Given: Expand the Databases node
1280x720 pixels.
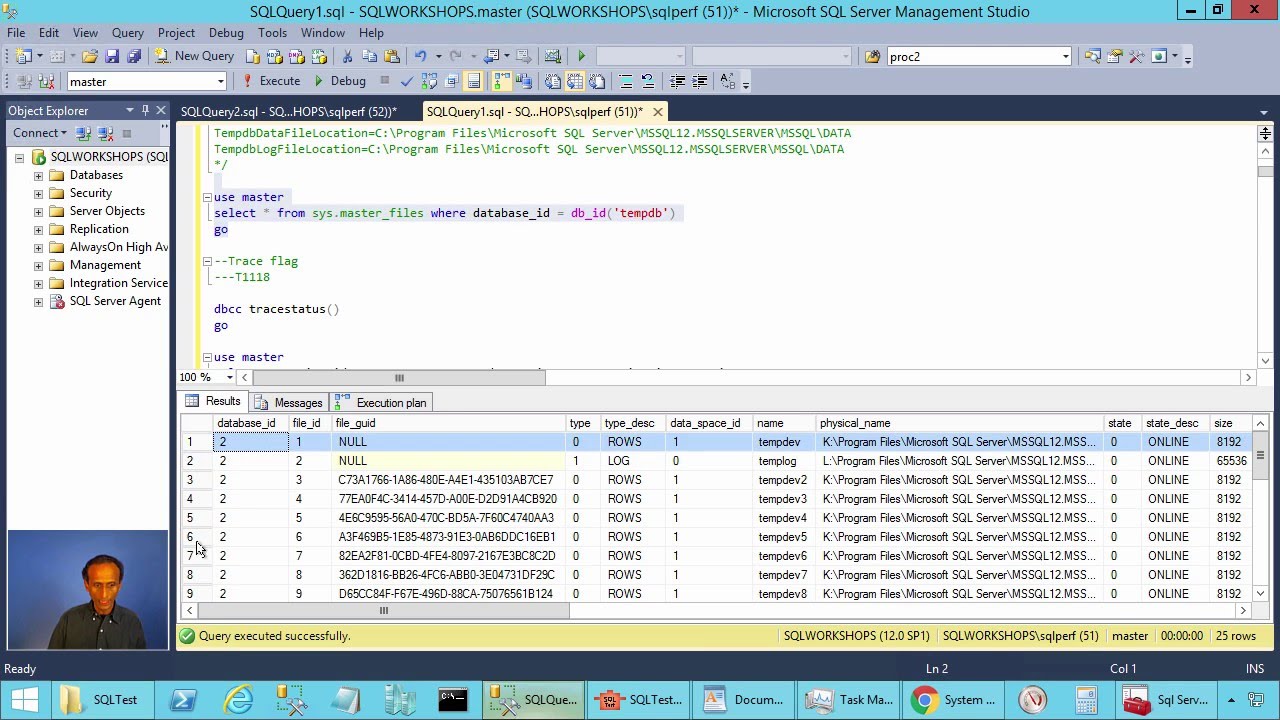Looking at the screenshot, I should pyautogui.click(x=38, y=175).
